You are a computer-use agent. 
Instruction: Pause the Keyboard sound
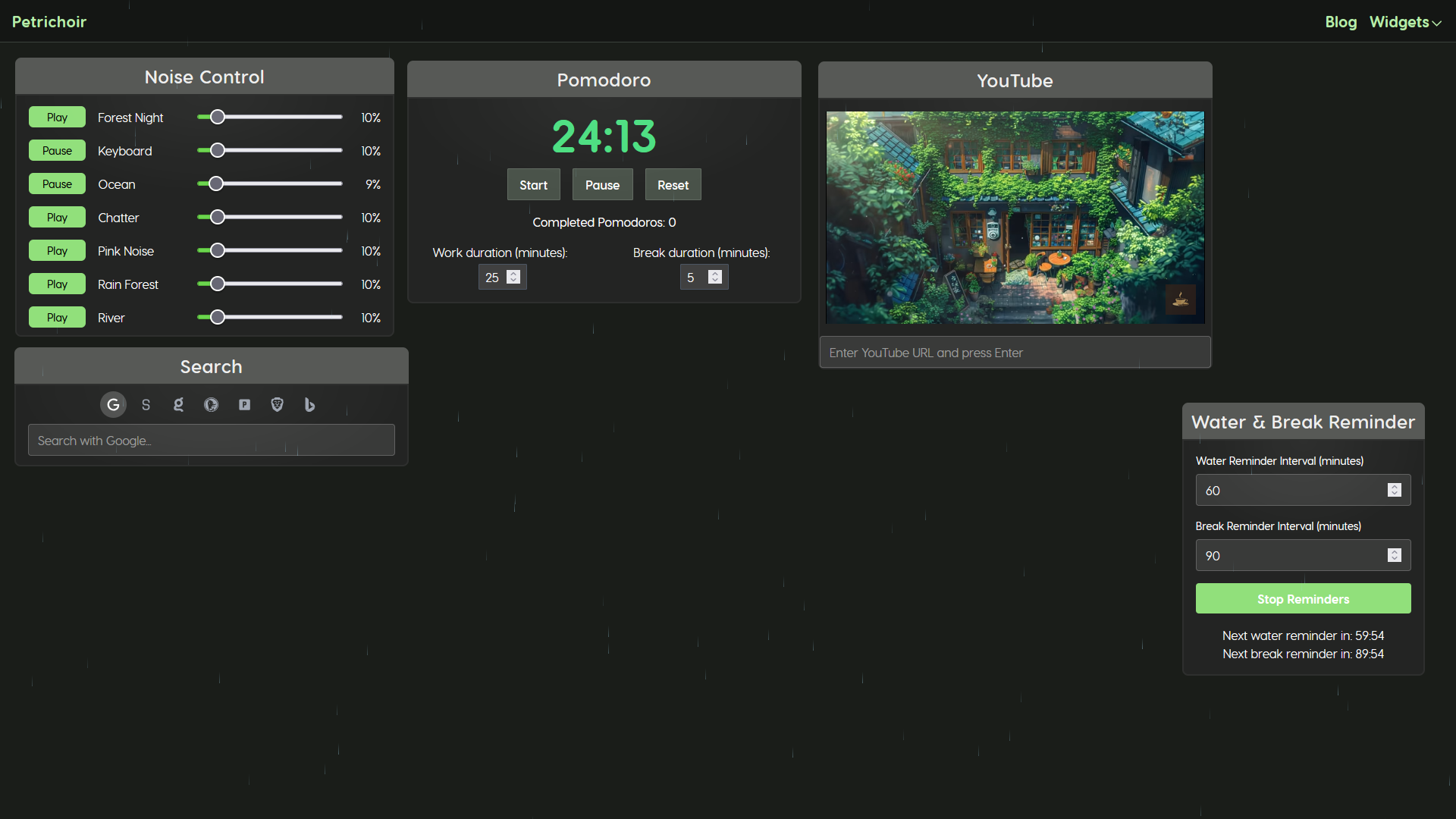coord(57,150)
